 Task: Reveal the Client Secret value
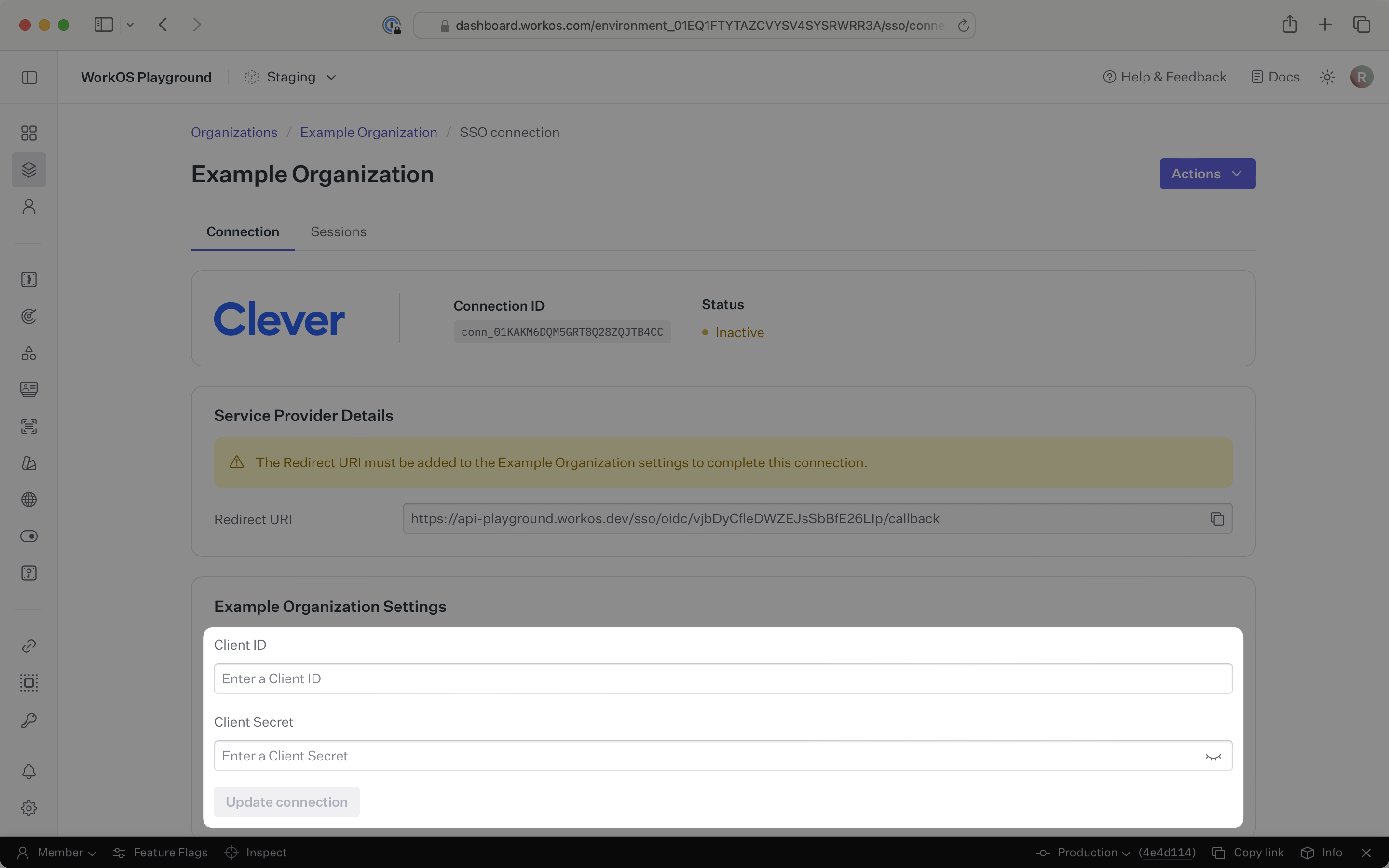[1214, 756]
